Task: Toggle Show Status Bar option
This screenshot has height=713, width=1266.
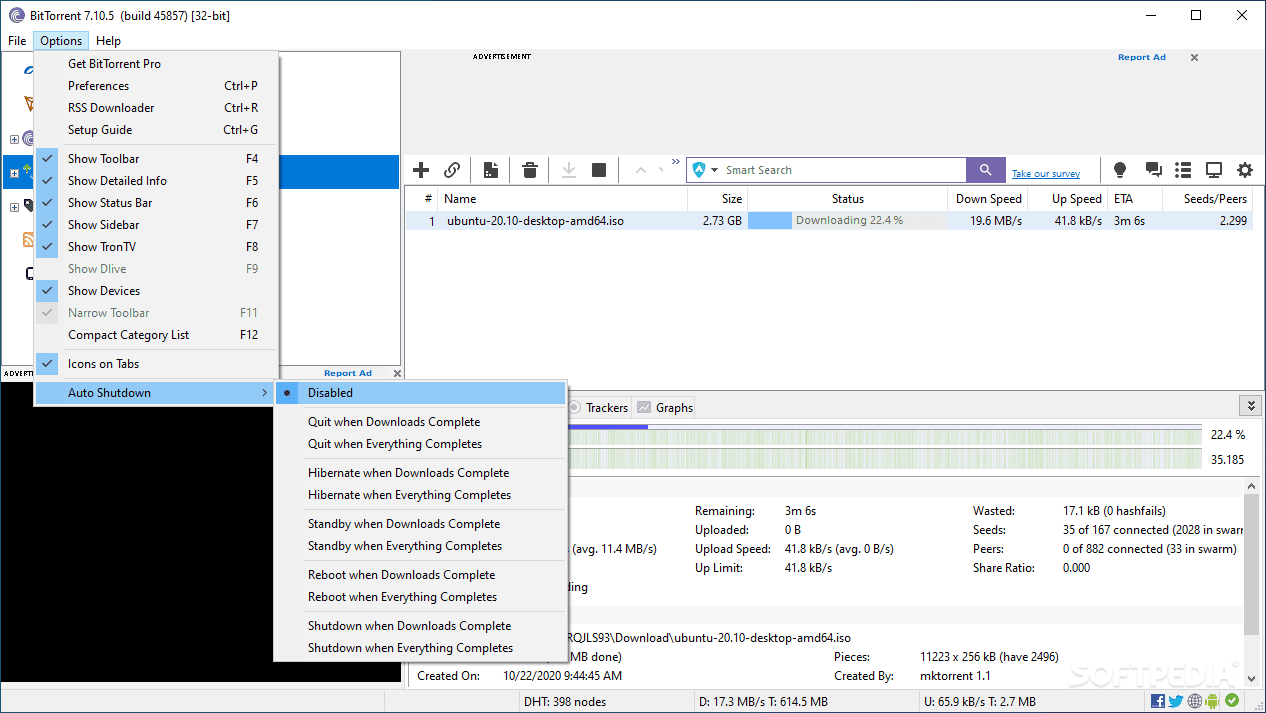Action: click(x=157, y=203)
